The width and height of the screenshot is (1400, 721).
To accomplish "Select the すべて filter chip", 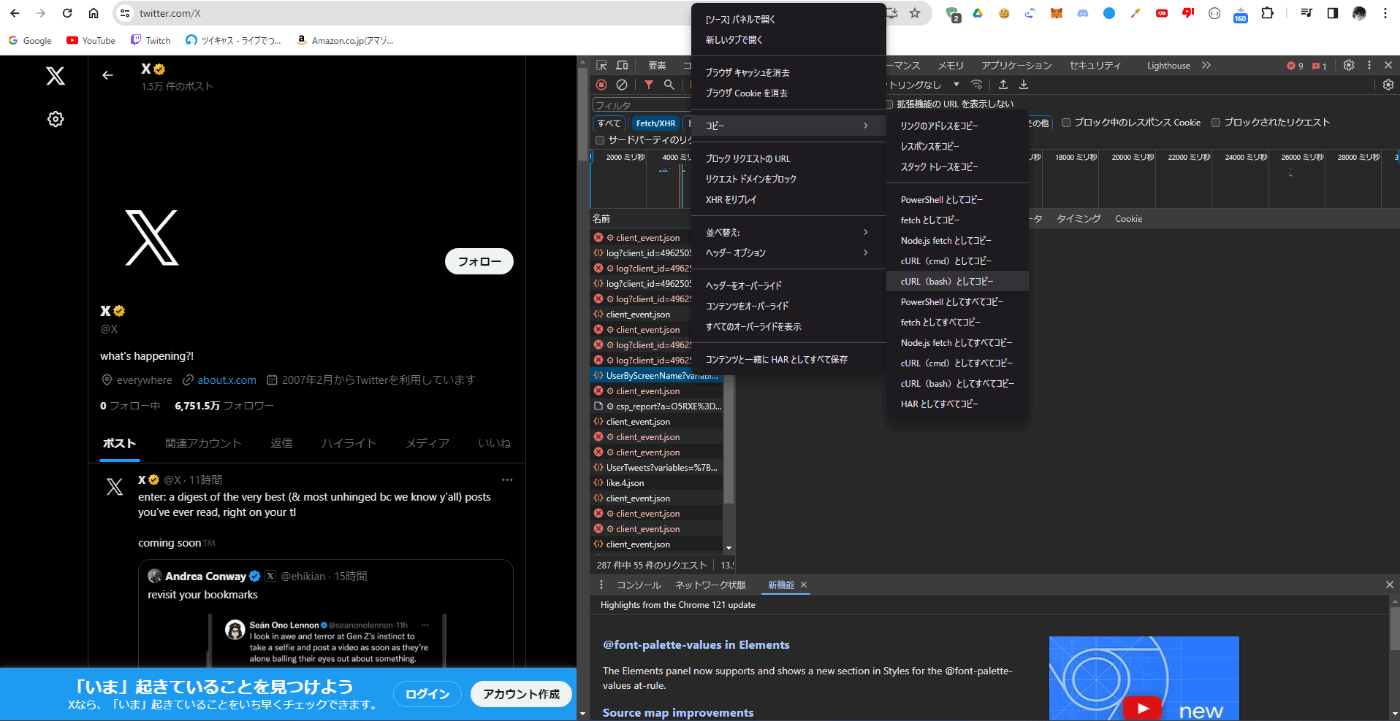I will click(x=609, y=123).
